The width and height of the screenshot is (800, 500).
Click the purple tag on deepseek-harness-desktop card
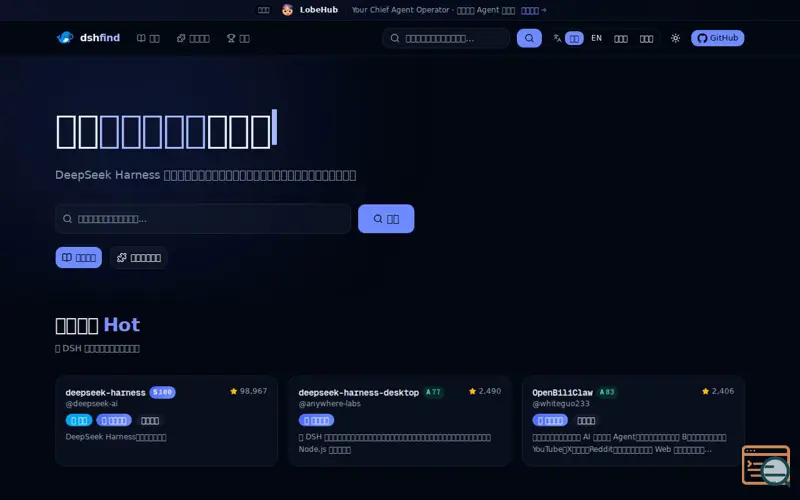[316, 420]
